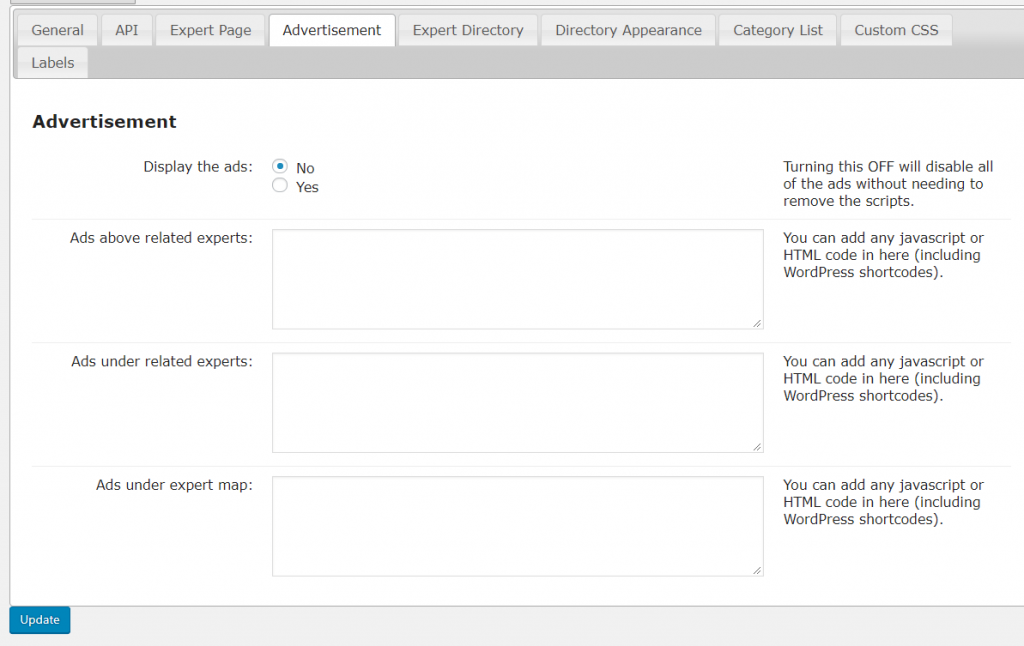Select 'No' for Display the ads
Image resolution: width=1024 pixels, height=646 pixels.
[280, 167]
